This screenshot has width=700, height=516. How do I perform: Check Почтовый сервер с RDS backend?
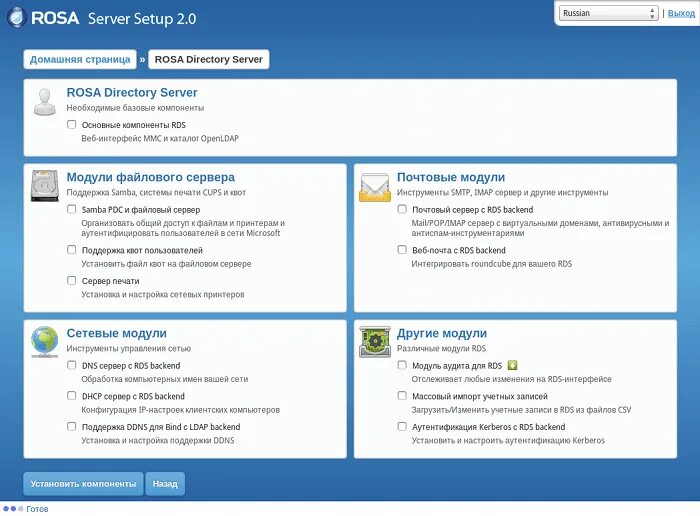pos(402,209)
